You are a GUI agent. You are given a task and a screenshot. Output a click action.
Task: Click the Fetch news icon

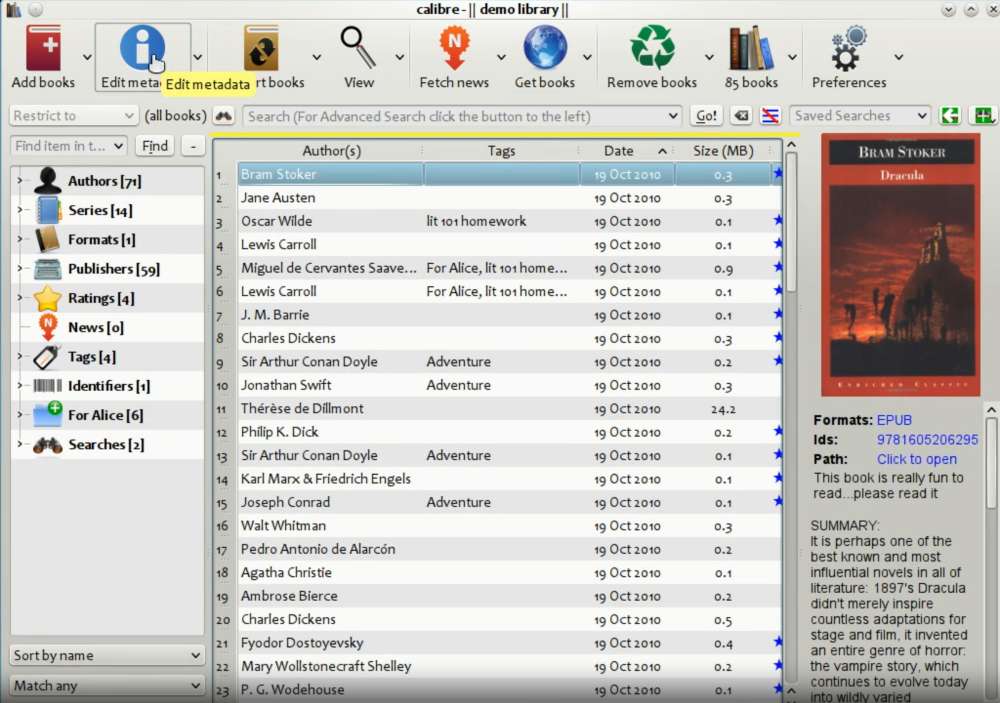pyautogui.click(x=454, y=48)
